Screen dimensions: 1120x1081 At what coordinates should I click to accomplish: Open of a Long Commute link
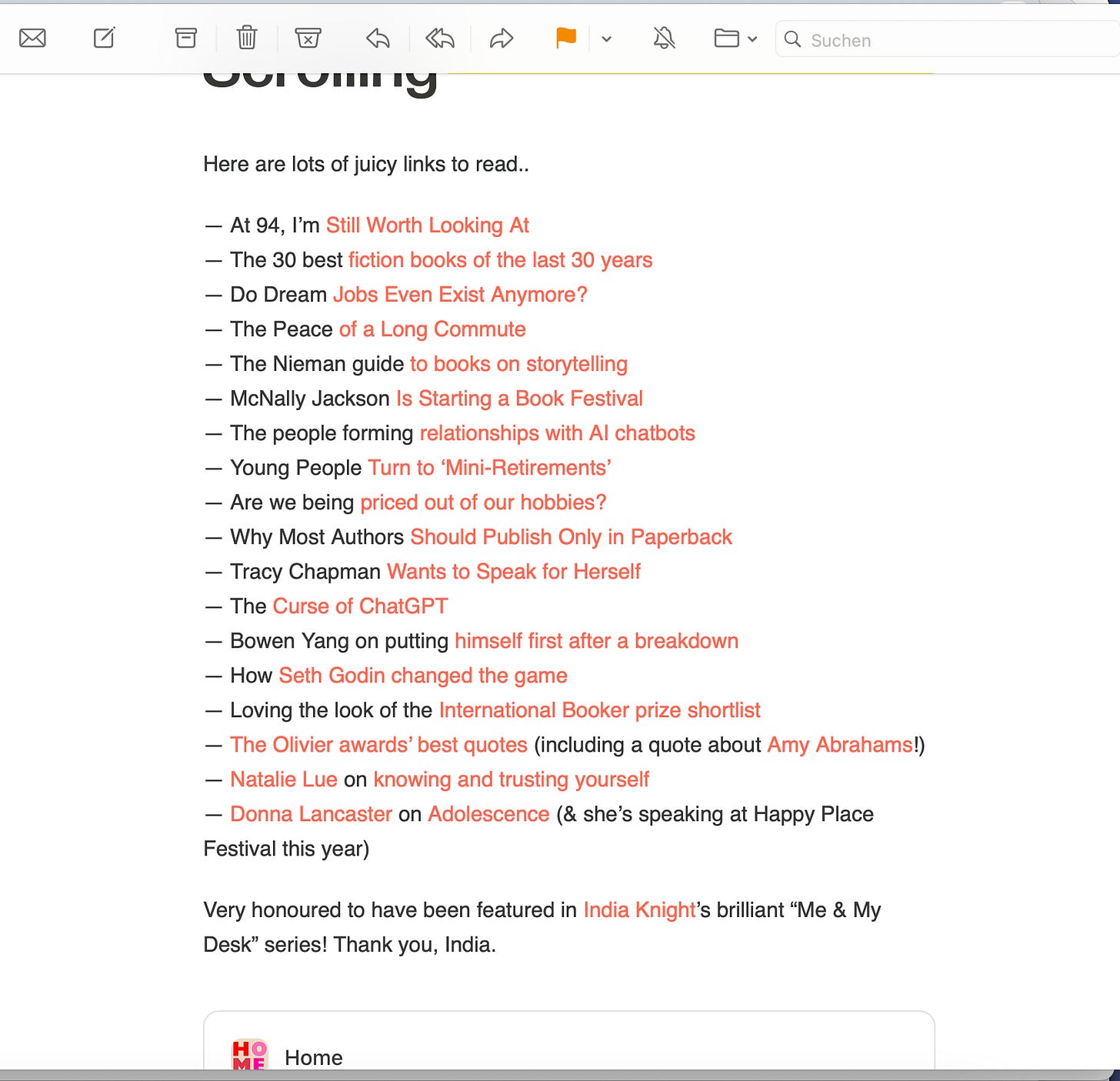pyautogui.click(x=432, y=329)
